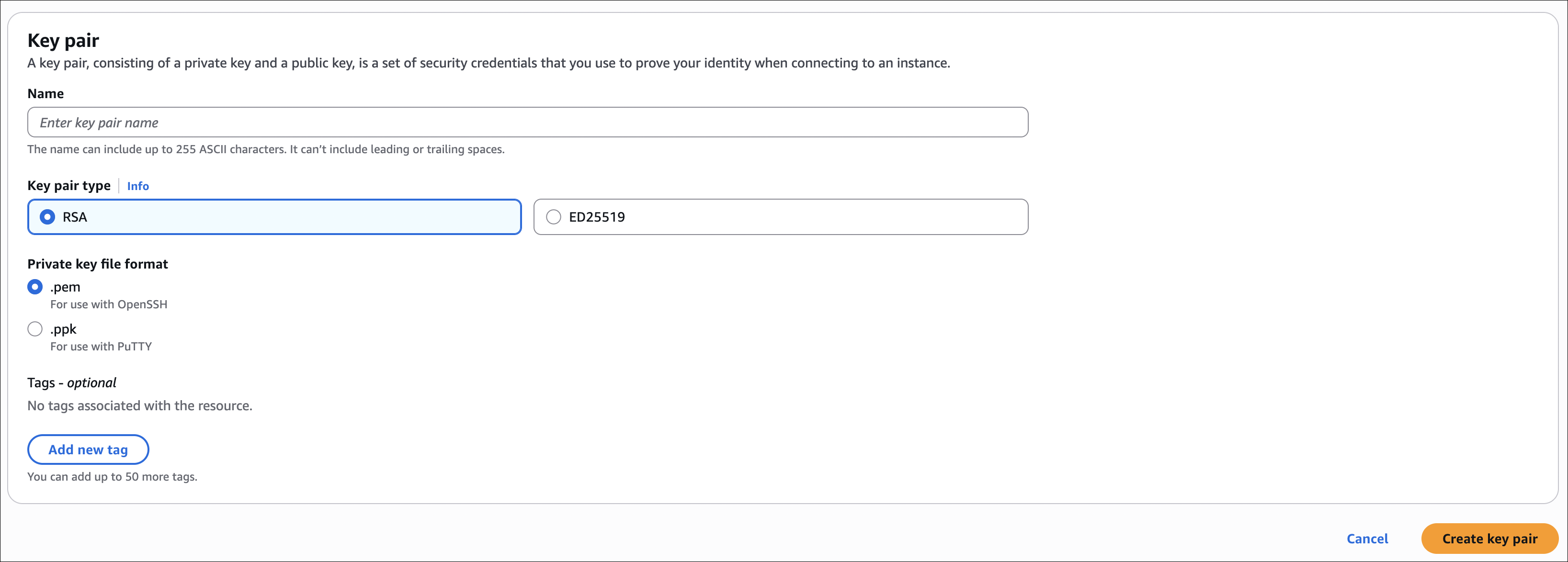Click the Tags - optional heading

[72, 382]
